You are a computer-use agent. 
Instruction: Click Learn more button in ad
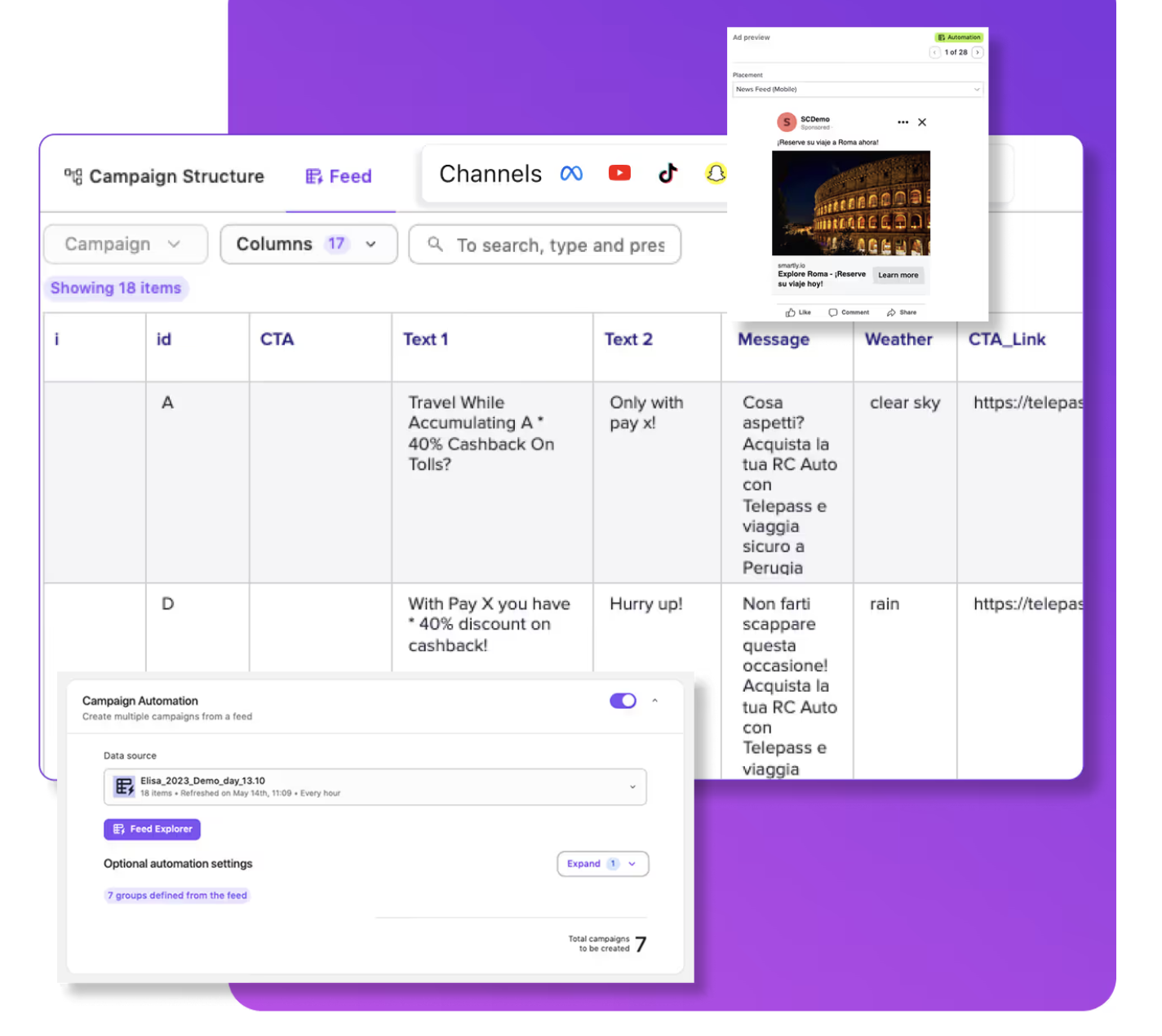(898, 276)
